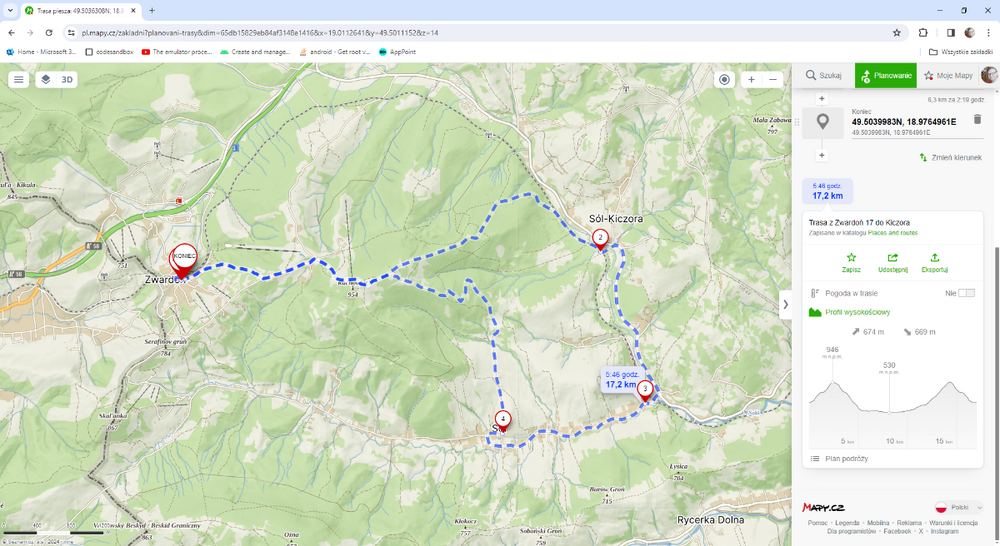The height and width of the screenshot is (546, 1000).
Task: Click waypoint marker 3 on the map
Action: click(x=645, y=389)
